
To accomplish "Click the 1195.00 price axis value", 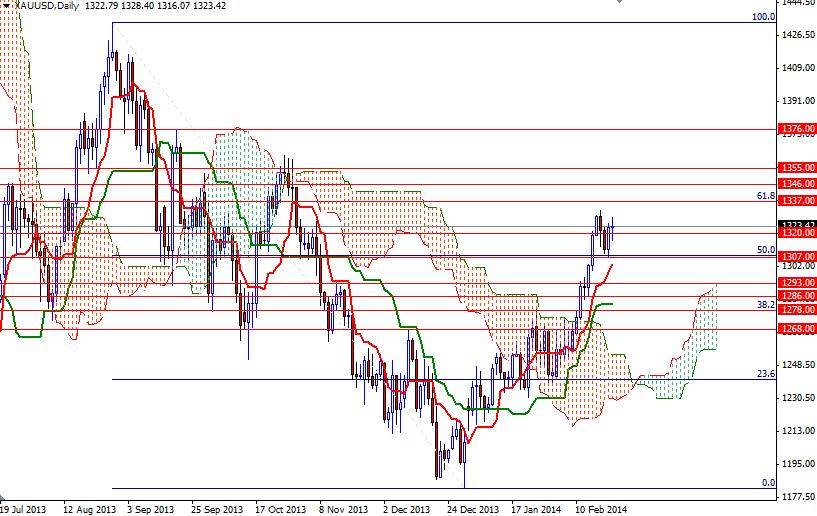I will 798,463.
